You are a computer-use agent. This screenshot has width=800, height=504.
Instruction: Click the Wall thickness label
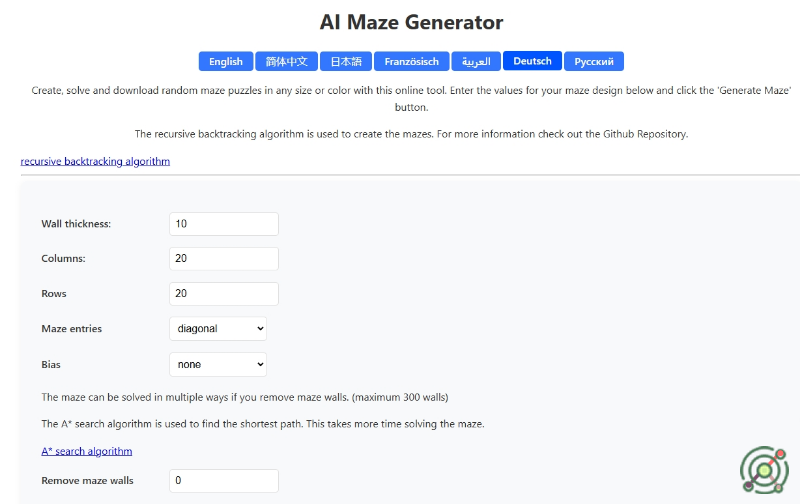(x=76, y=224)
